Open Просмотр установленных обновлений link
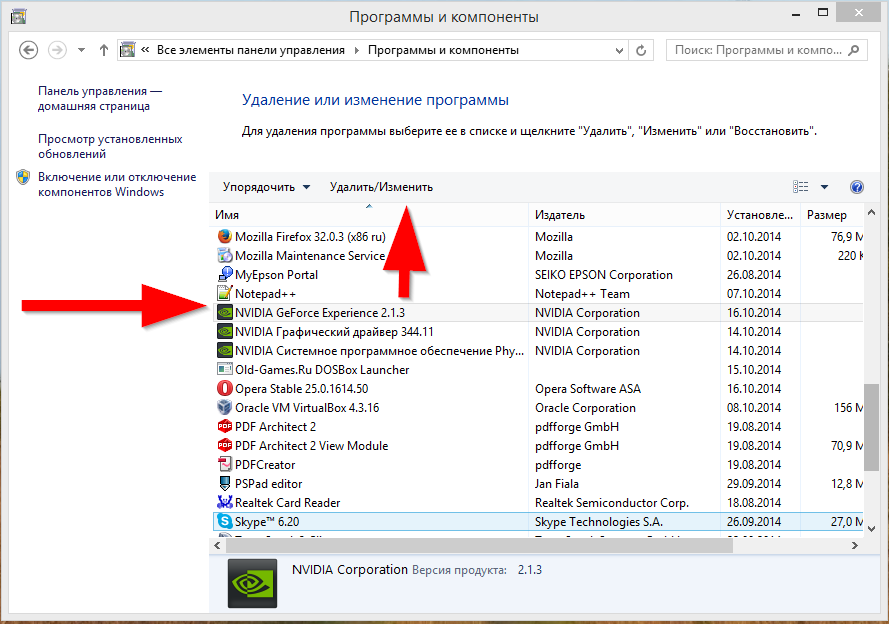 coord(110,146)
